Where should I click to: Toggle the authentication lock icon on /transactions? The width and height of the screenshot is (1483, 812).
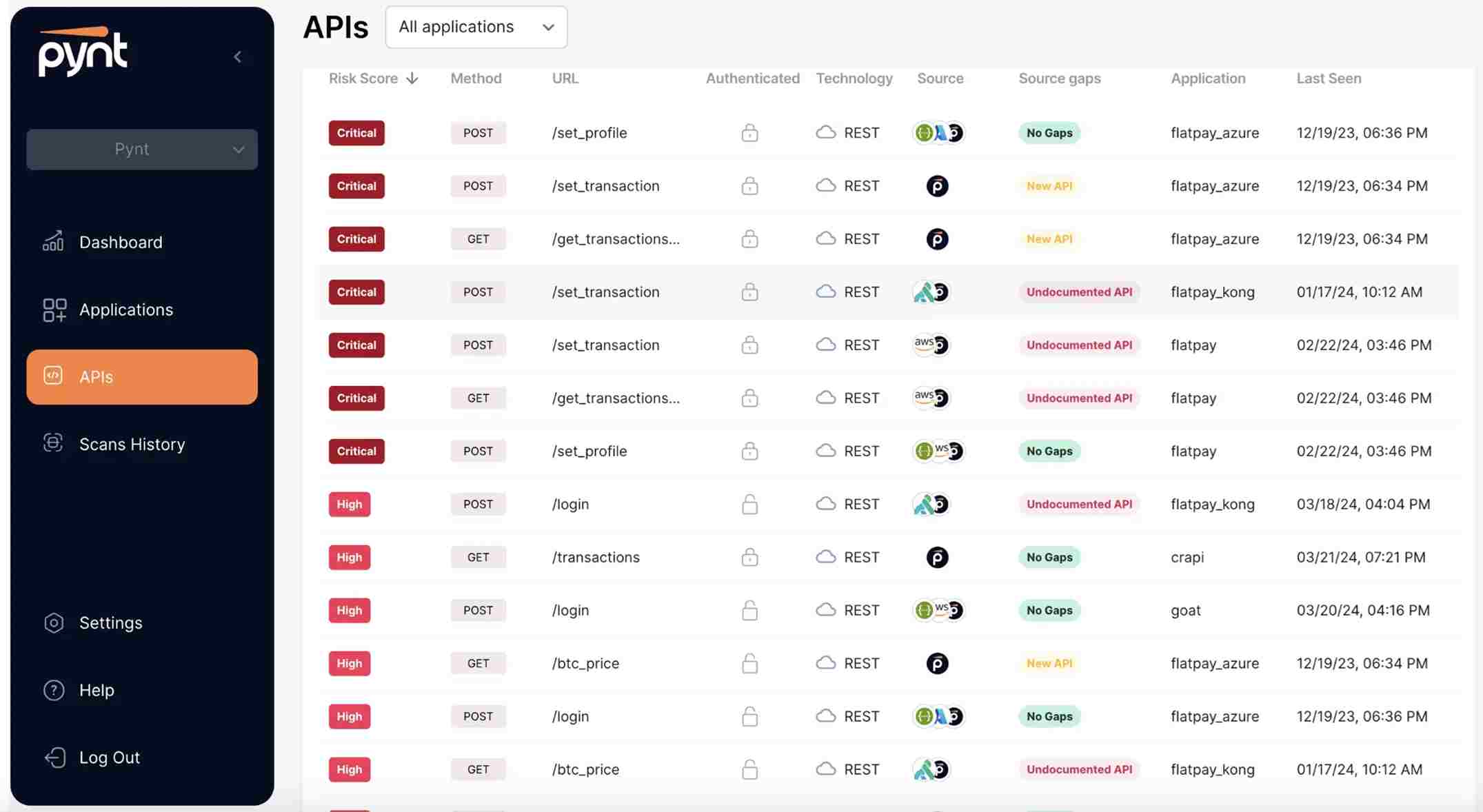pyautogui.click(x=750, y=557)
